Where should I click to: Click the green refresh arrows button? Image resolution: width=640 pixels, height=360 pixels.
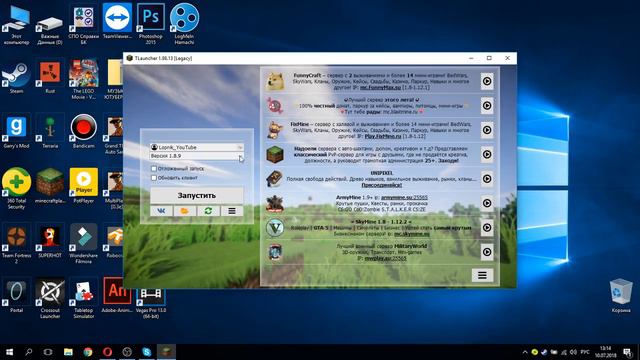click(x=208, y=211)
